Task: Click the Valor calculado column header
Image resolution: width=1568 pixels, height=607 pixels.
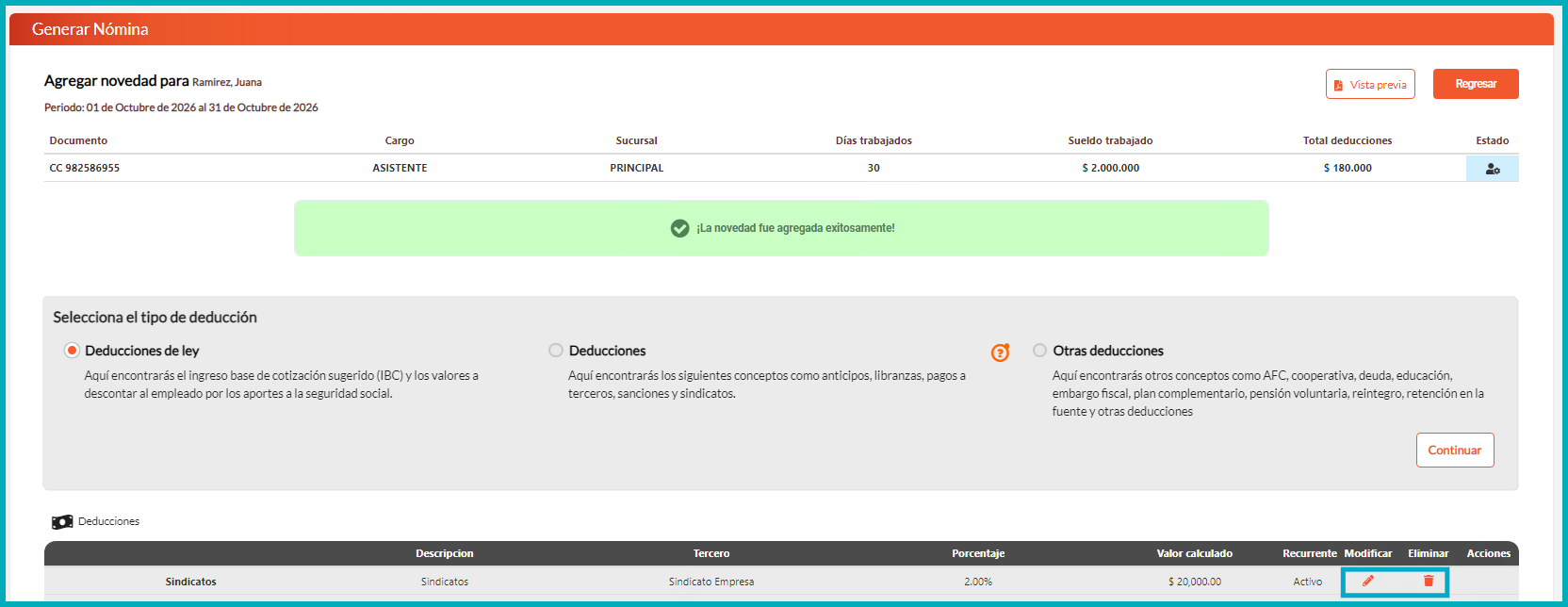Action: [x=1195, y=553]
